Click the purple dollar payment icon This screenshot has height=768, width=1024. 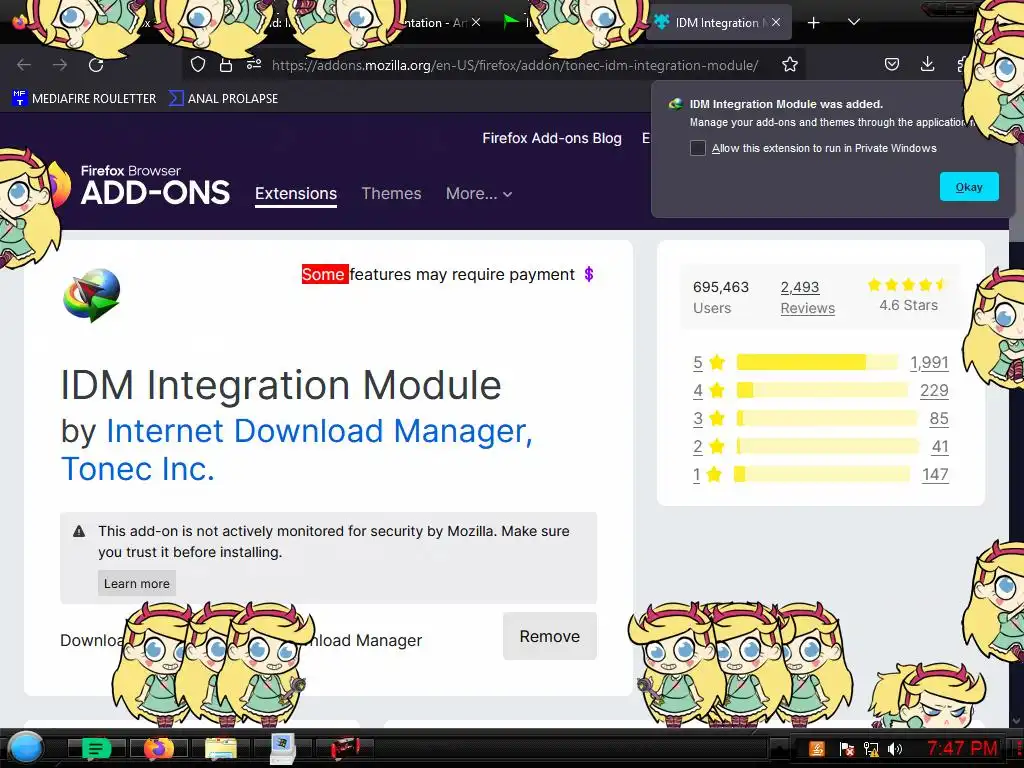coord(588,274)
